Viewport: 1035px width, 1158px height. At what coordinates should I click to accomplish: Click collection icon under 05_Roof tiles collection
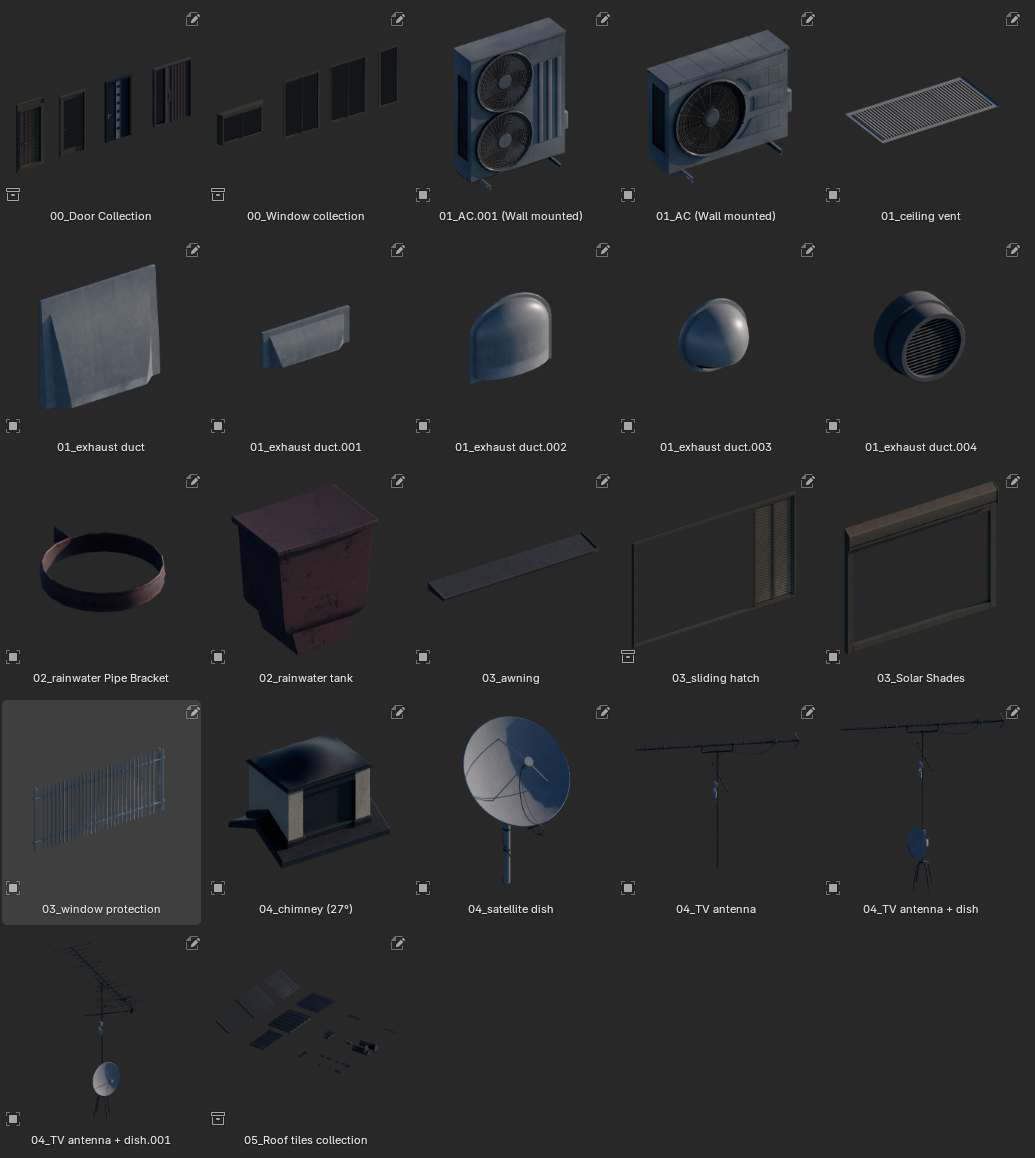(218, 1118)
